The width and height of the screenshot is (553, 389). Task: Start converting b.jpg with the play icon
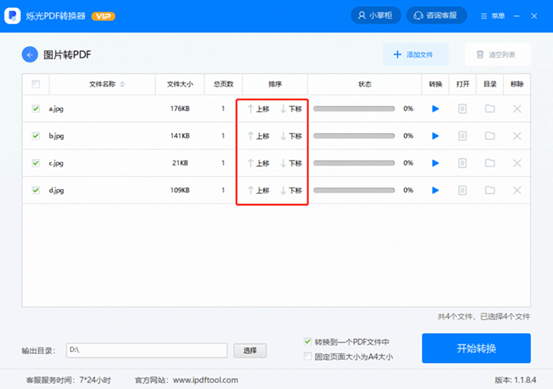[436, 136]
